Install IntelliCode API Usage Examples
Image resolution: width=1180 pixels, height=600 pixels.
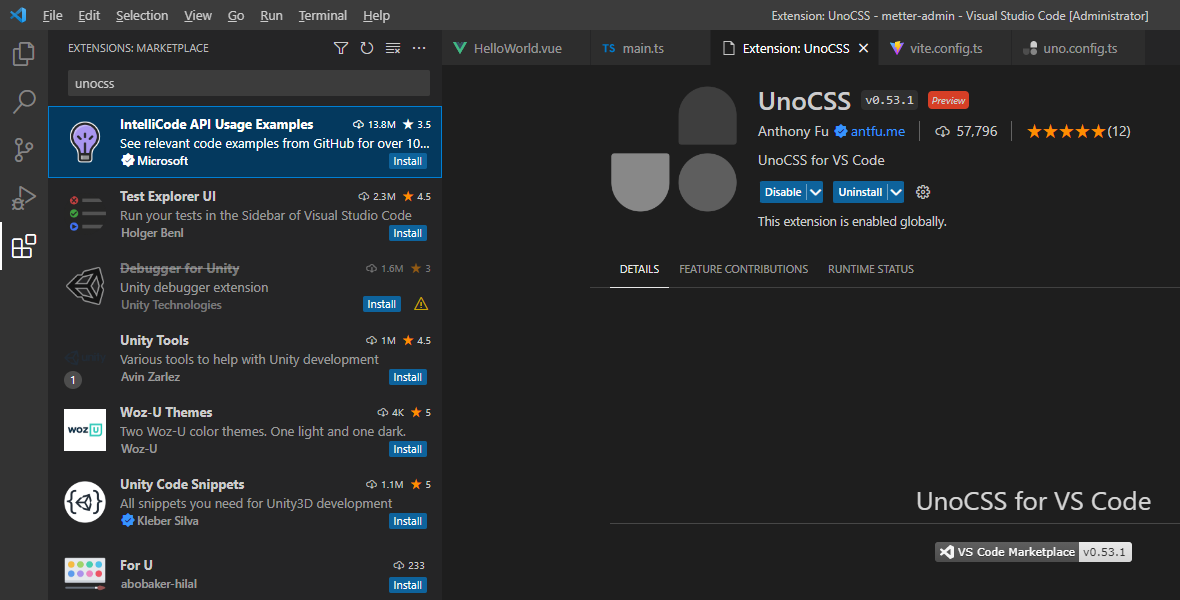tap(408, 161)
